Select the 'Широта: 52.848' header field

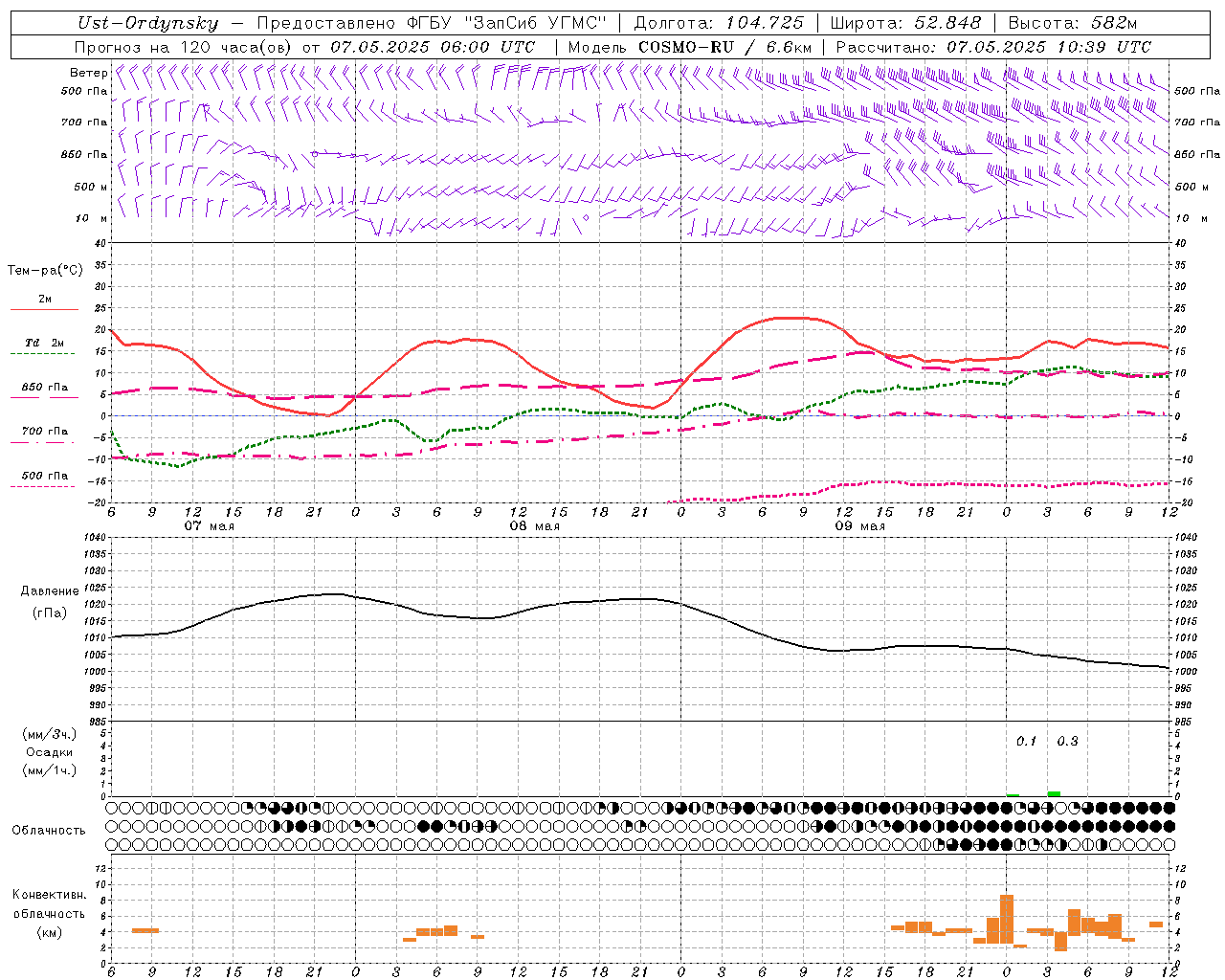coord(906,23)
